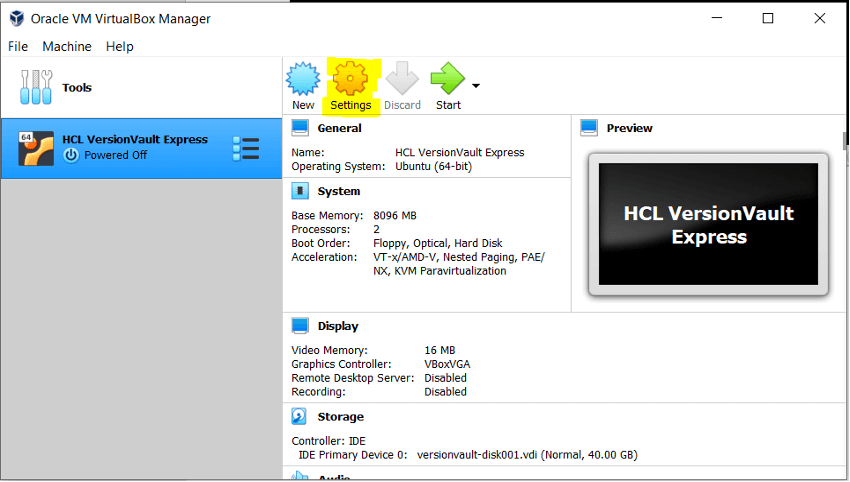Click the Operating System value Ubuntu (64-bit)
This screenshot has width=850, height=482.
tap(433, 166)
